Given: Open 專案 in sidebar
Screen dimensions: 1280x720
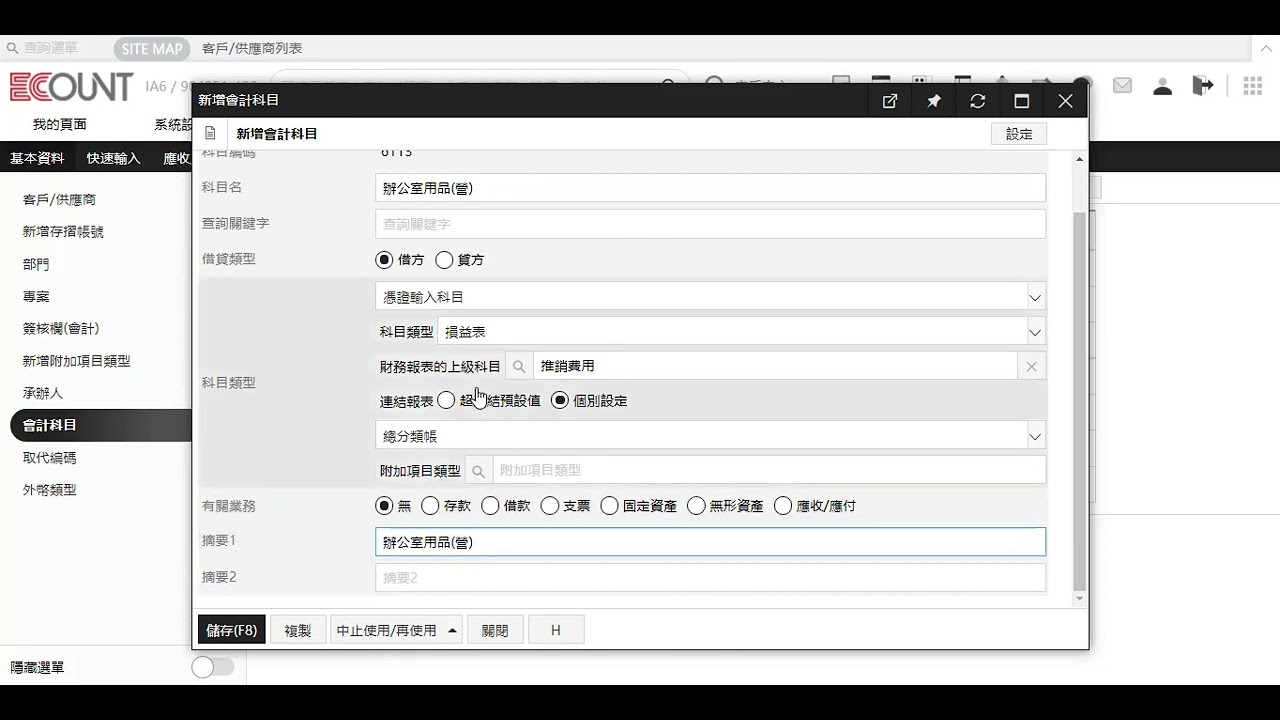Looking at the screenshot, I should point(36,297).
